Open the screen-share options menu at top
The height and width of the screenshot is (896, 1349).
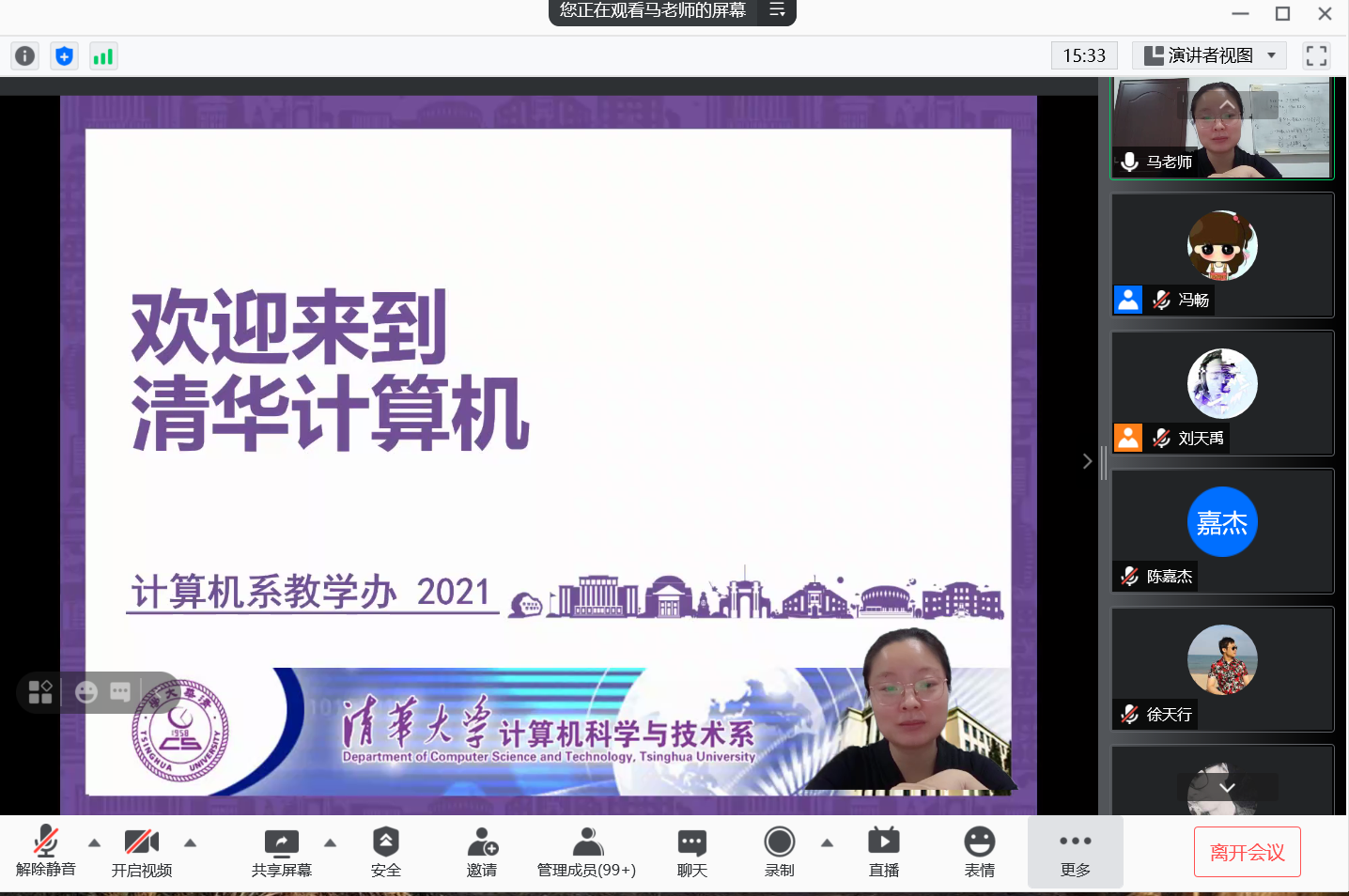(x=777, y=10)
